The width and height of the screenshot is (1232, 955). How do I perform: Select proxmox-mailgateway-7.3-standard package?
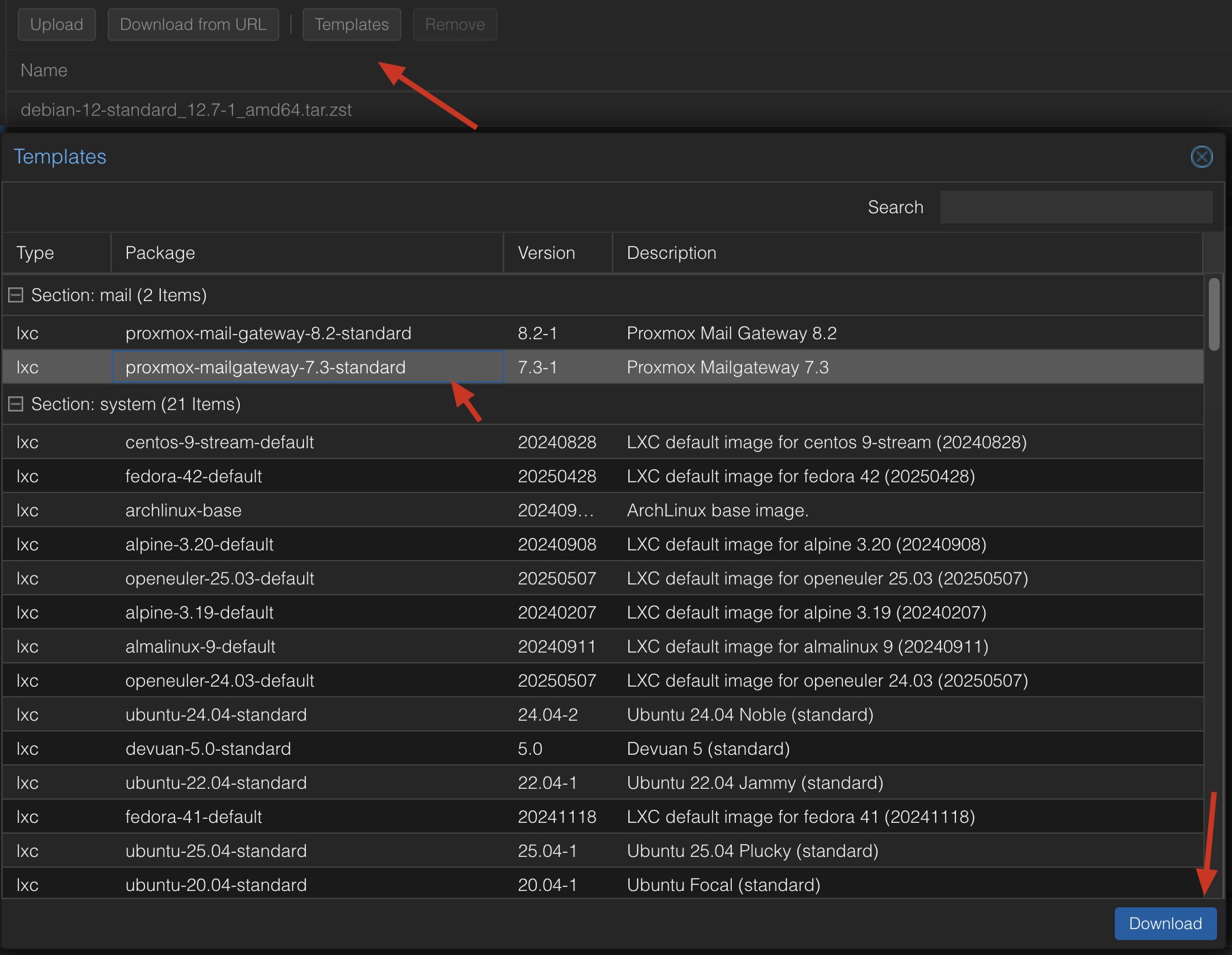point(307,367)
